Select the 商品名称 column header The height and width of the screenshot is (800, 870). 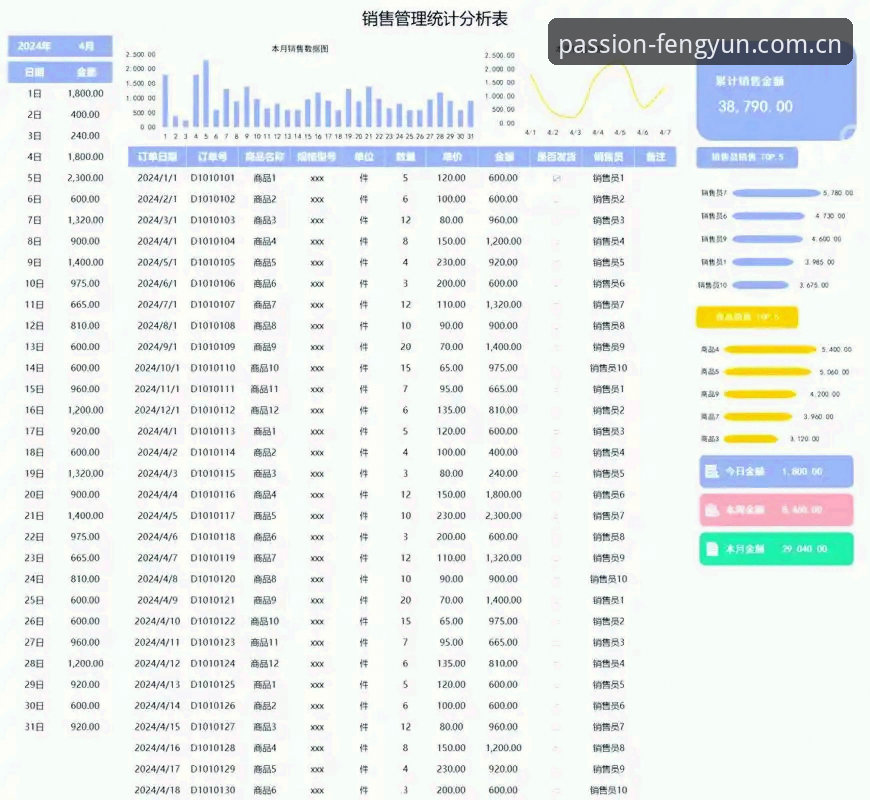(x=265, y=157)
